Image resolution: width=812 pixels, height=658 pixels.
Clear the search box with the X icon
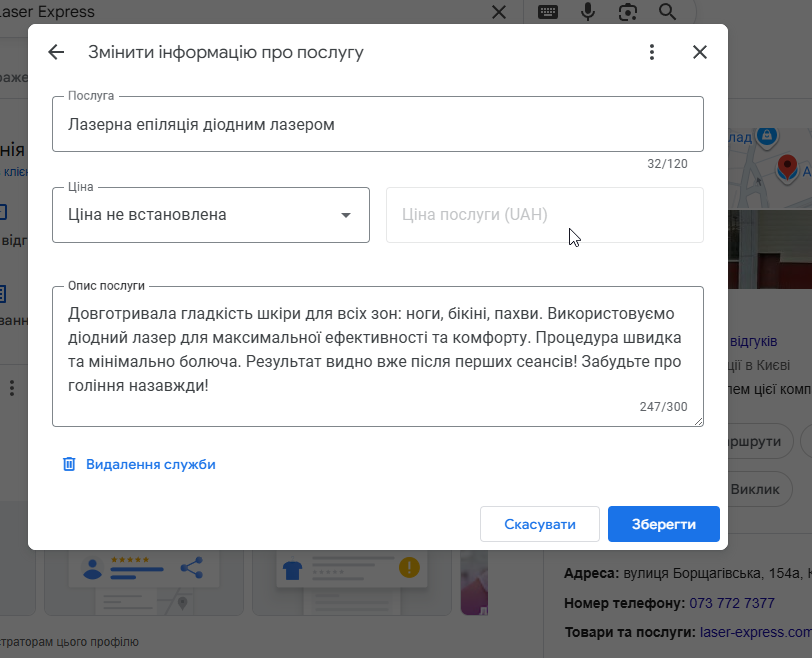[x=499, y=12]
